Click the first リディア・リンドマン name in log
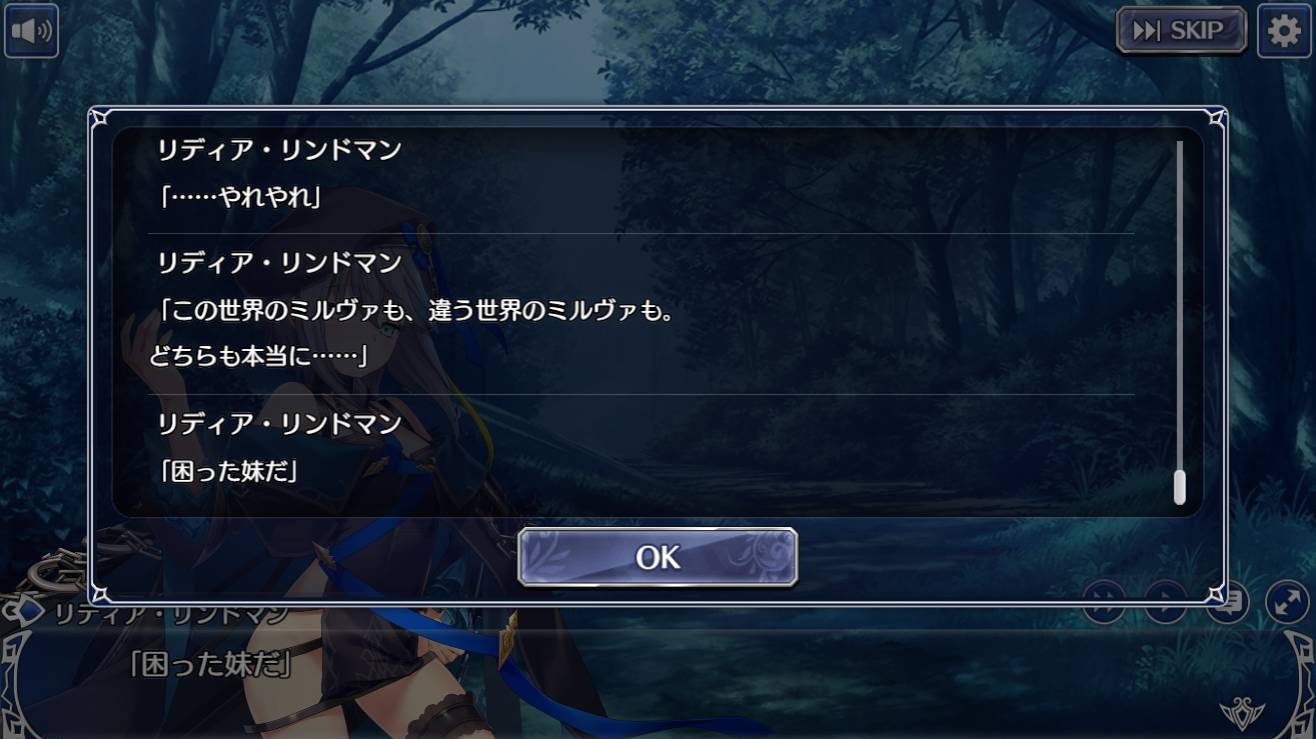 point(279,150)
